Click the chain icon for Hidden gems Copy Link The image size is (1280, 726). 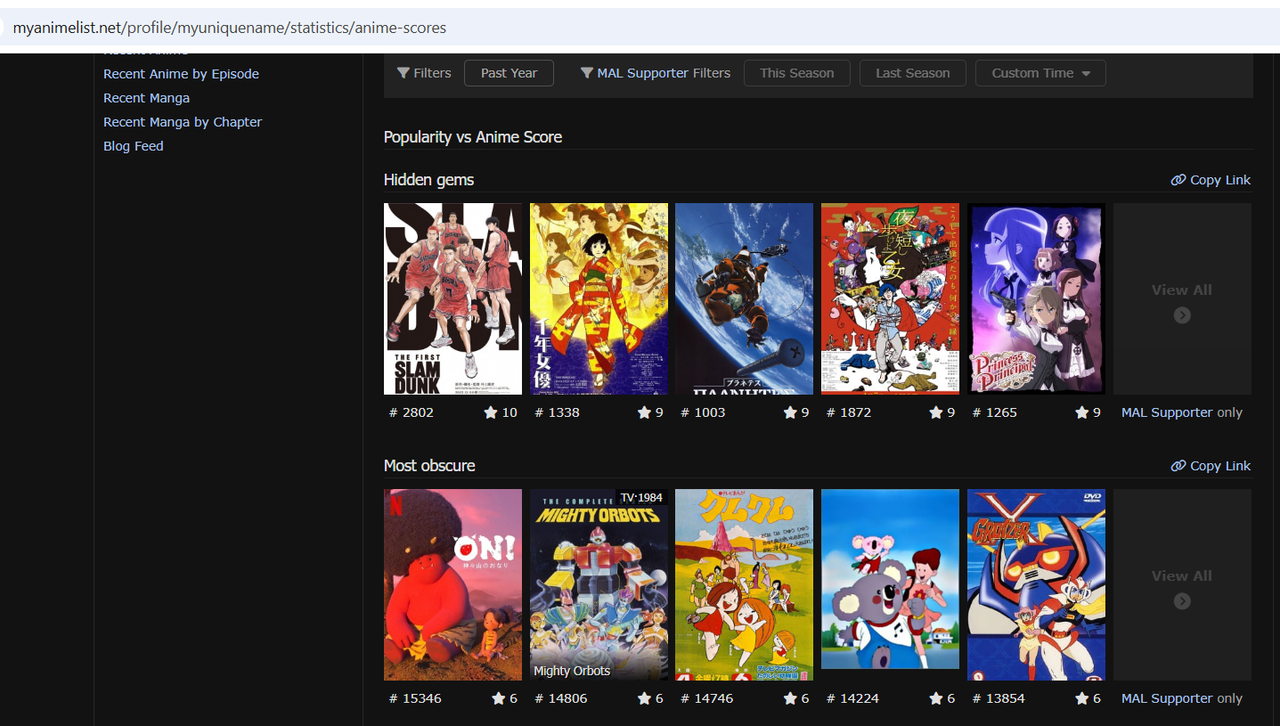[x=1178, y=180]
